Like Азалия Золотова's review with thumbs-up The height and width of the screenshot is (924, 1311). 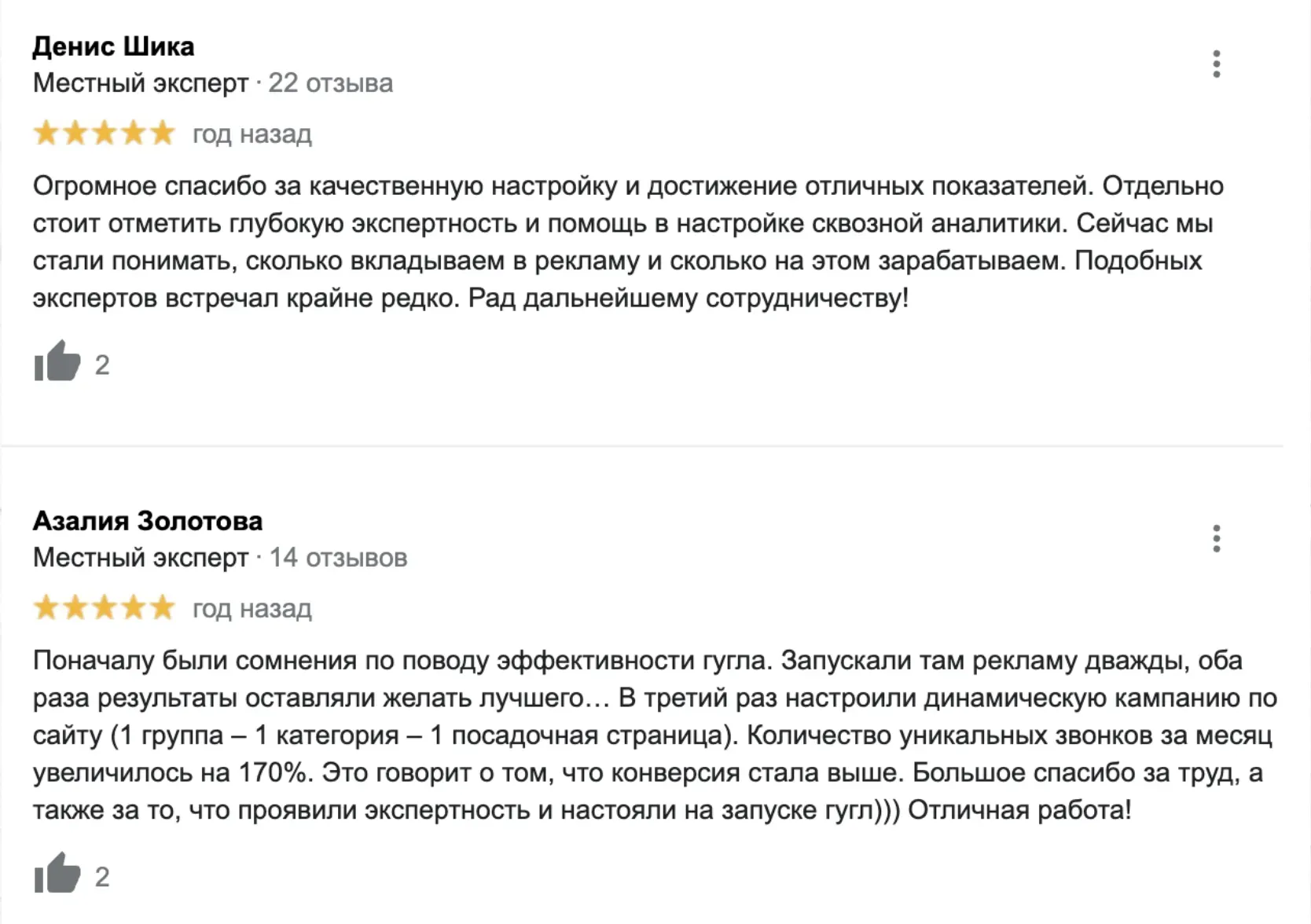click(x=57, y=874)
